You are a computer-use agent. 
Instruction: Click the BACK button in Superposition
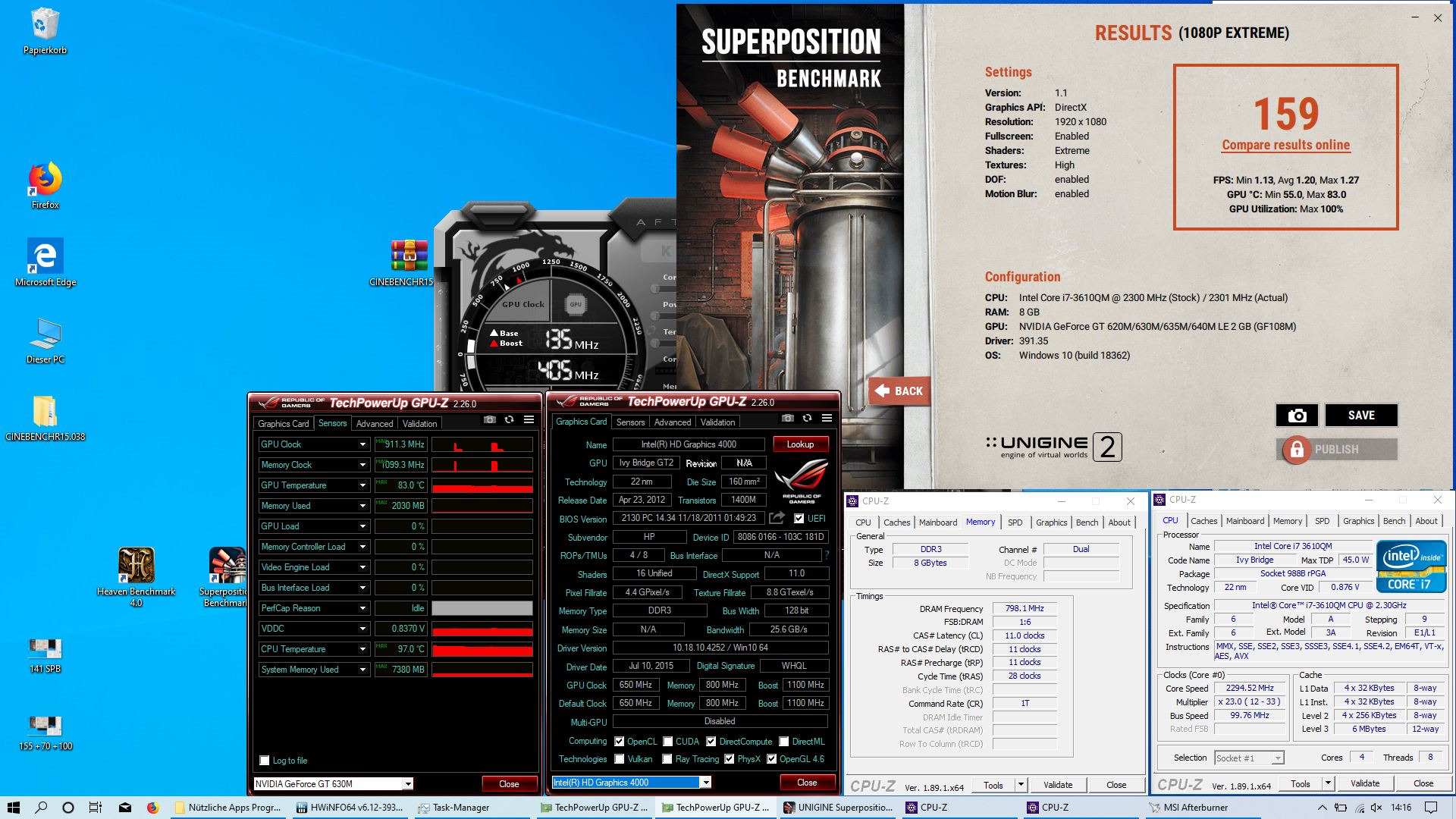[899, 391]
